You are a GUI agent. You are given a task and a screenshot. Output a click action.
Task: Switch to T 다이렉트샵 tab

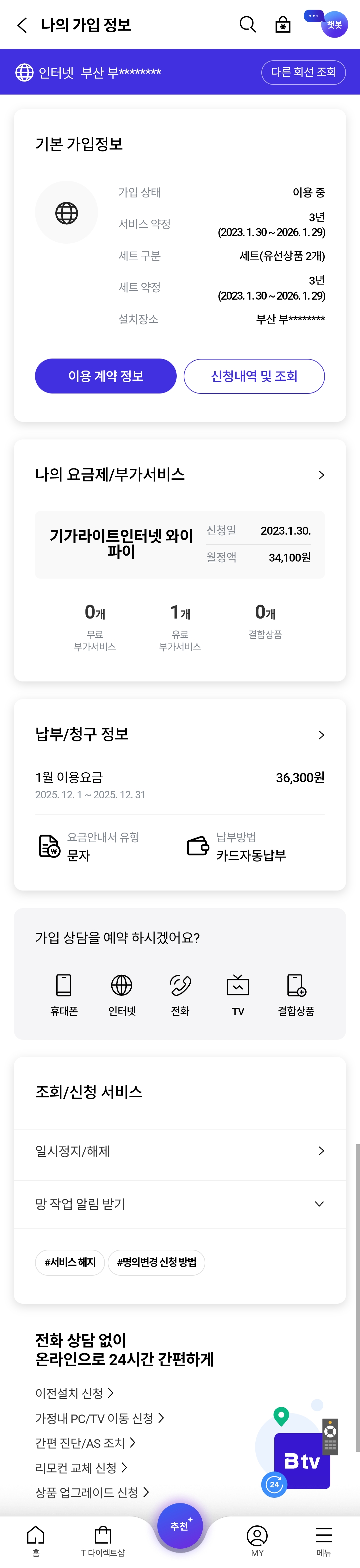tap(103, 1540)
